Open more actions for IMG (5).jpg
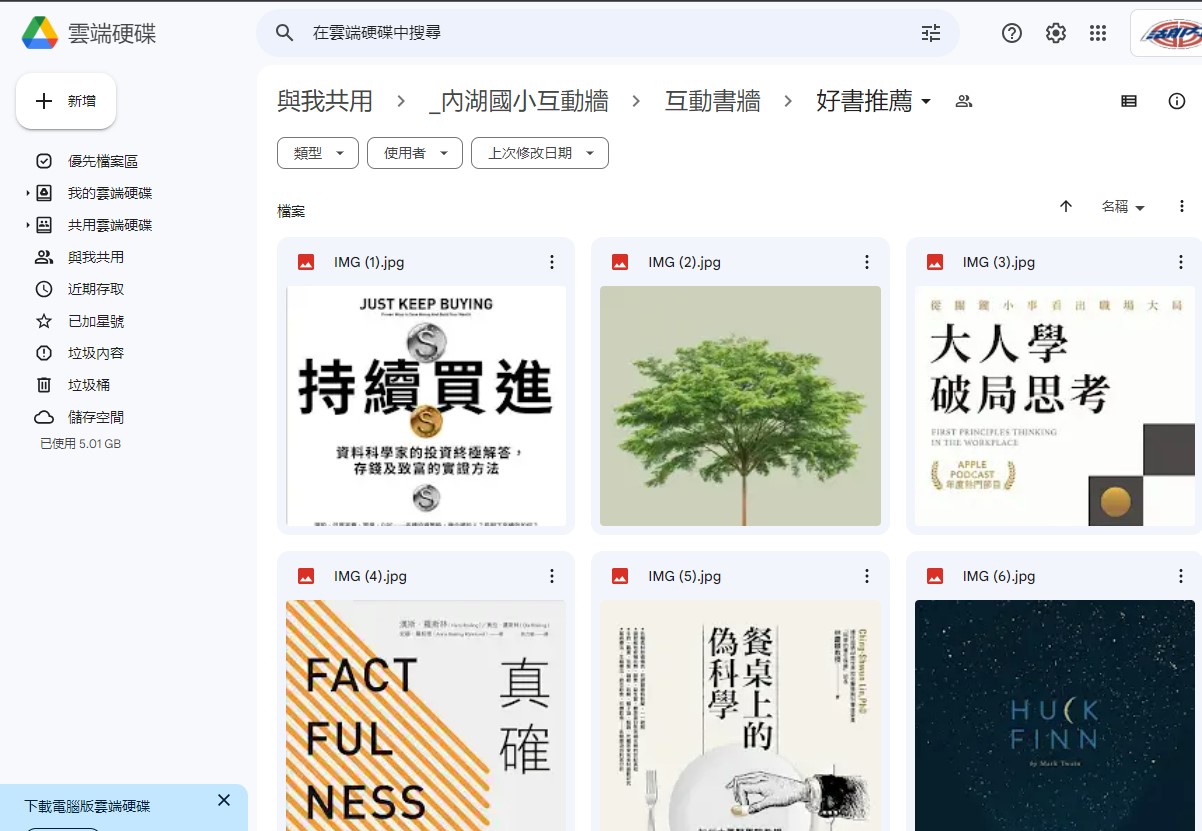Screen dimensions: 1202x831 coord(867,576)
